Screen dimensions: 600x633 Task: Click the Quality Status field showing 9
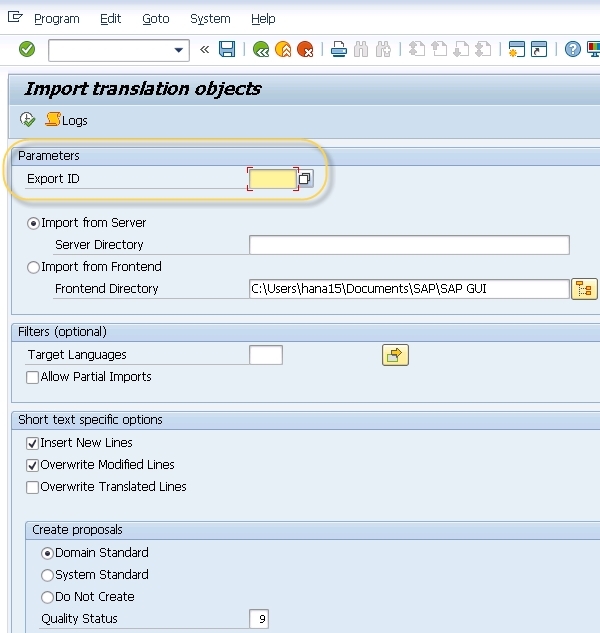(x=259, y=619)
